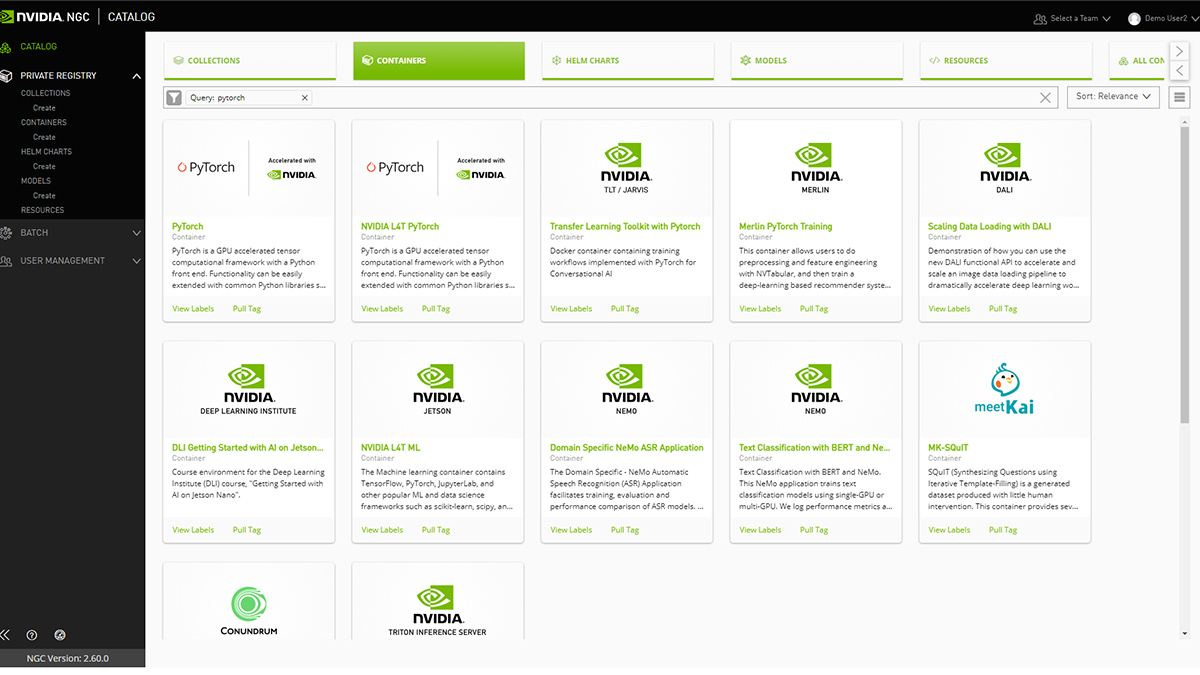Remove the pytorch query filter with X
Image resolution: width=1200 pixels, height=675 pixels.
tap(304, 97)
